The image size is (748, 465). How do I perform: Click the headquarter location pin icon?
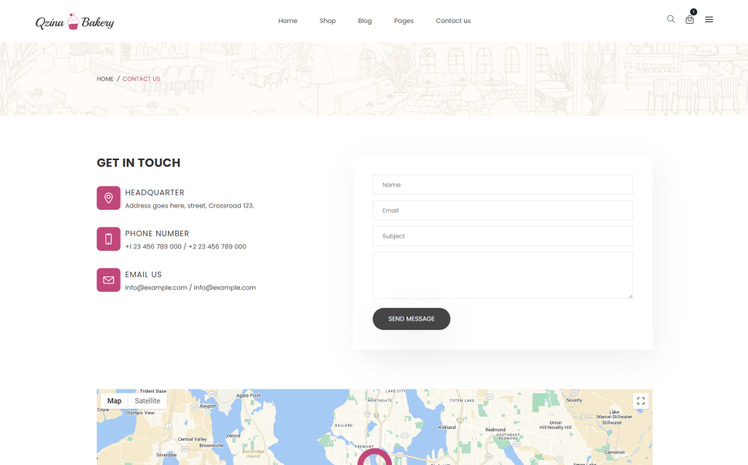click(108, 198)
